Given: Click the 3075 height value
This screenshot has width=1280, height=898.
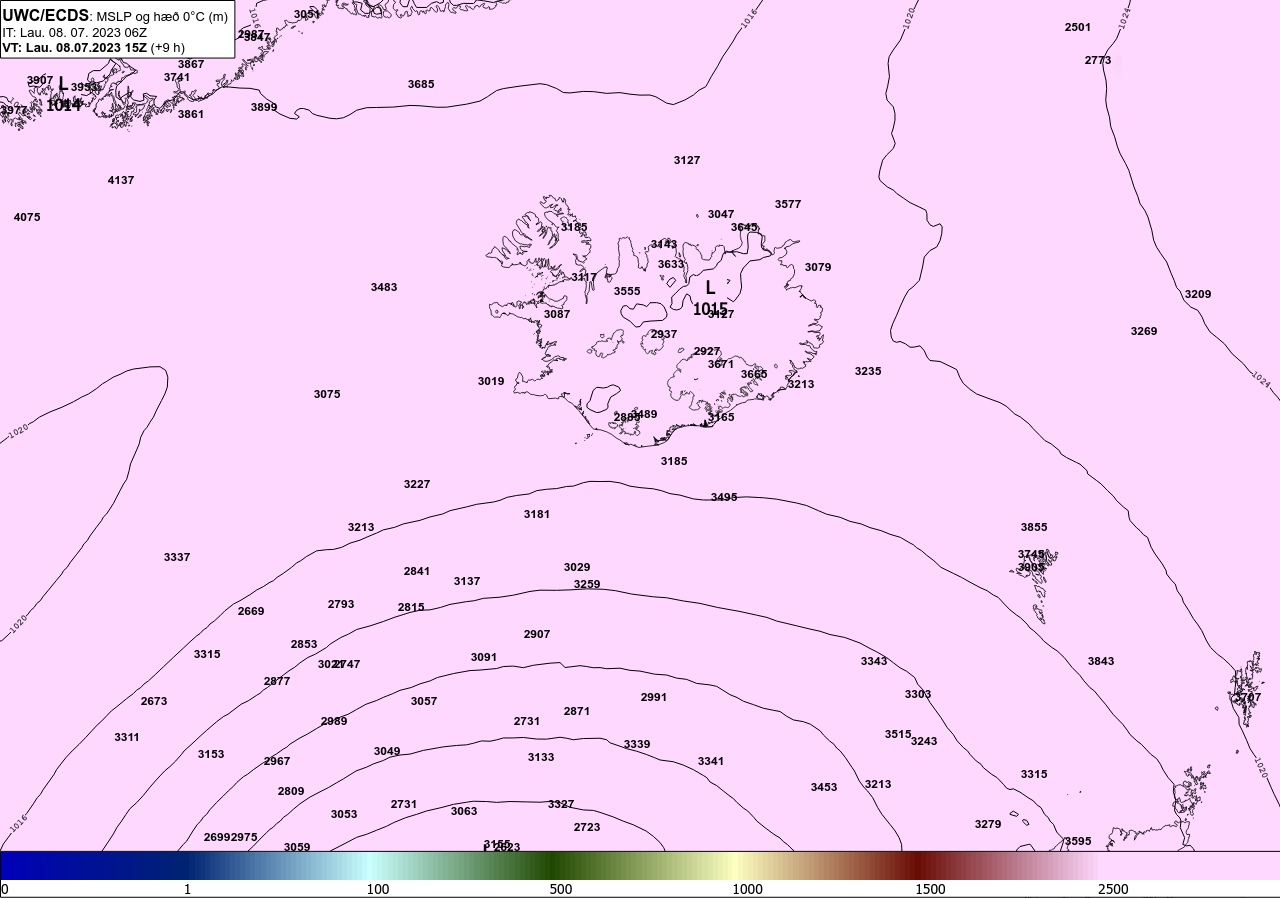Looking at the screenshot, I should point(327,394).
